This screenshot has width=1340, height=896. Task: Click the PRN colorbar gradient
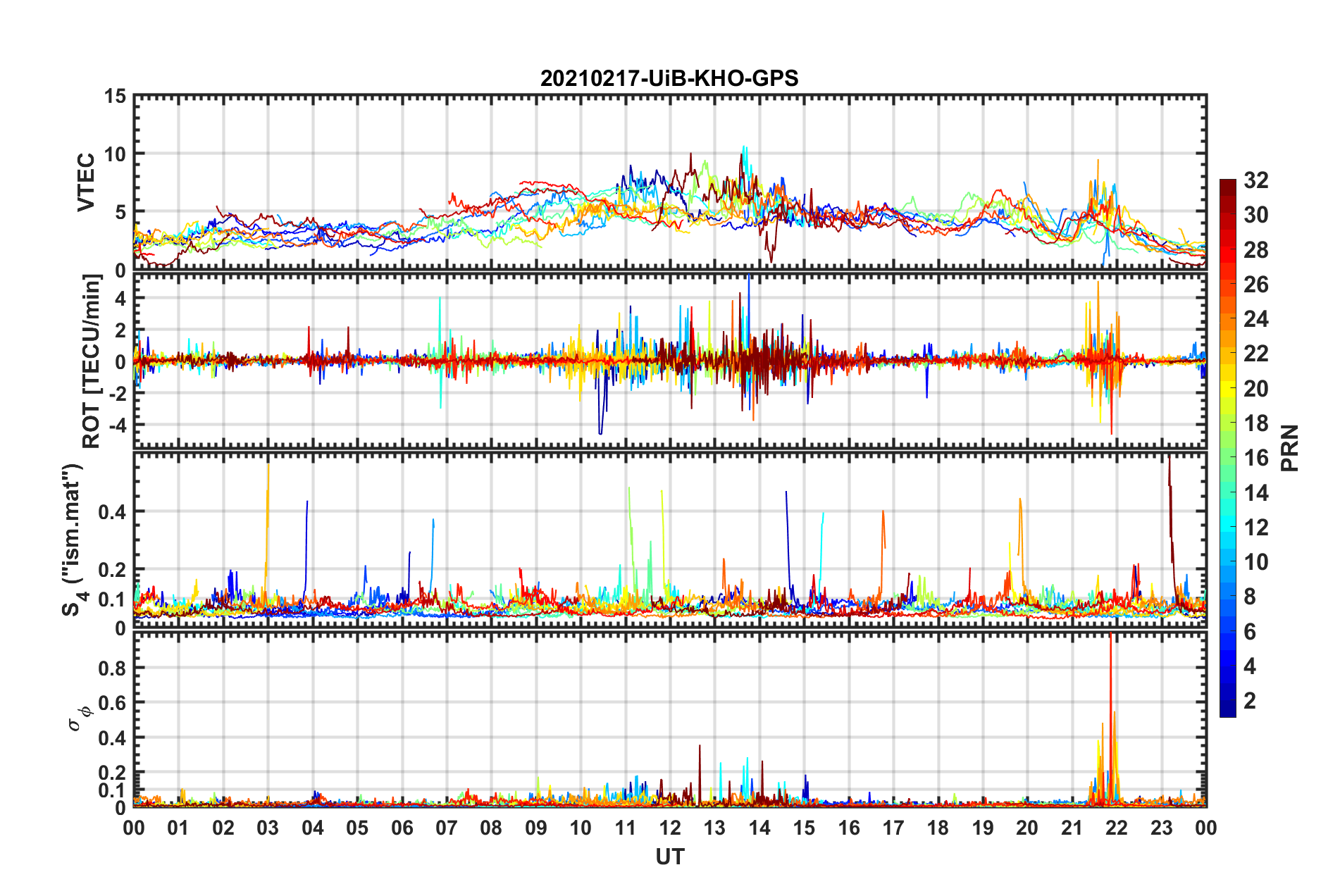point(1228,448)
